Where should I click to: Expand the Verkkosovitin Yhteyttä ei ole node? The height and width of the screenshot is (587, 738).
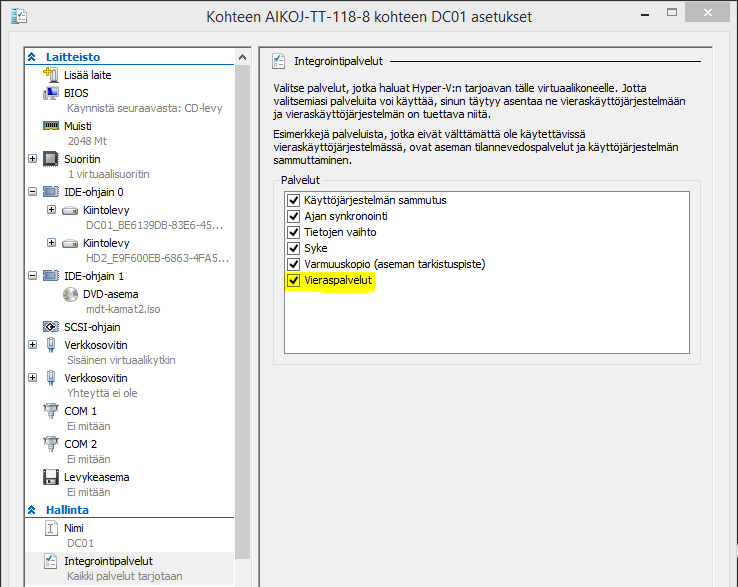32,378
